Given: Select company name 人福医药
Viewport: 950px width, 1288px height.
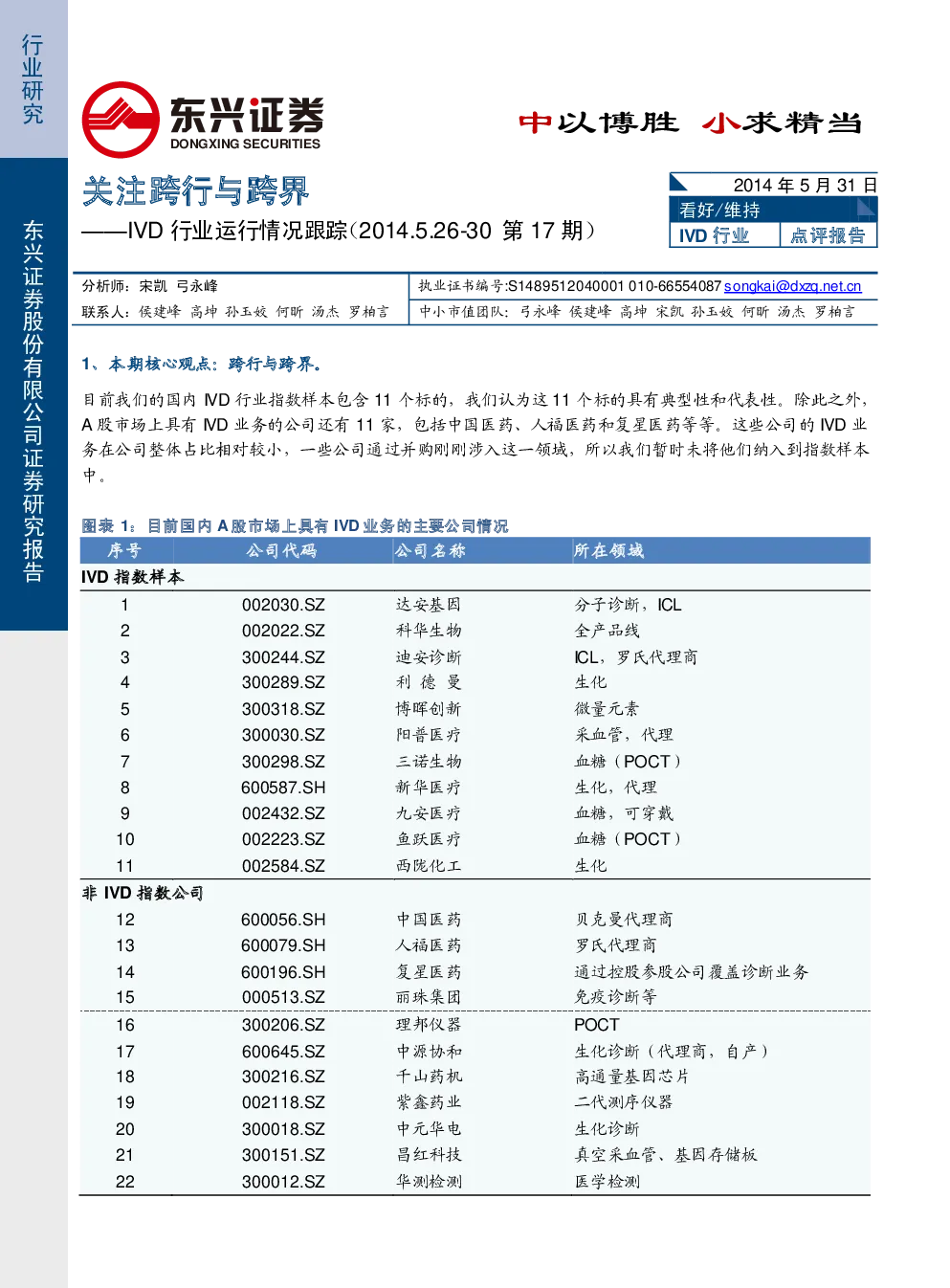Looking at the screenshot, I should pos(429,945).
